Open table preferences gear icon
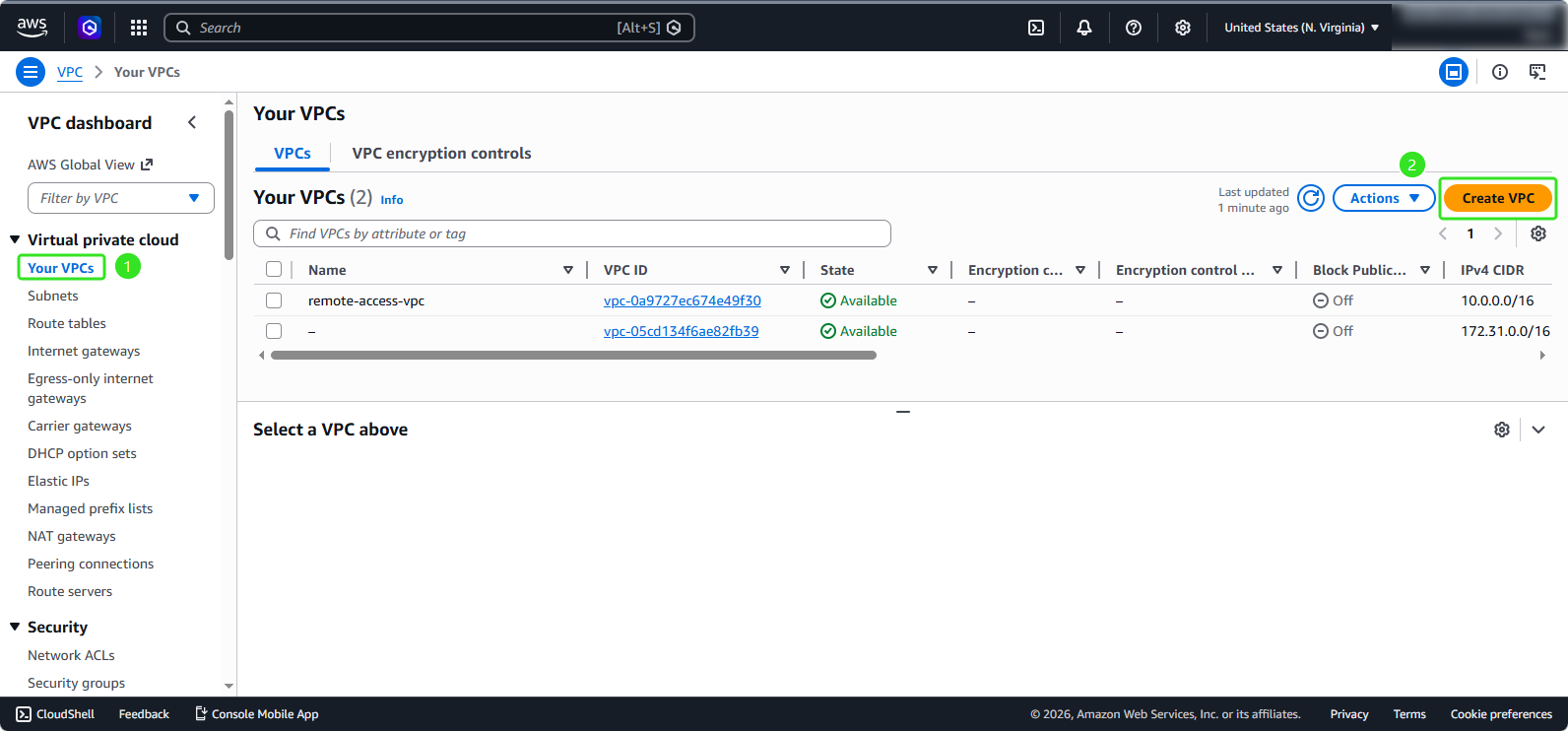The width and height of the screenshot is (1568, 731). 1538,233
